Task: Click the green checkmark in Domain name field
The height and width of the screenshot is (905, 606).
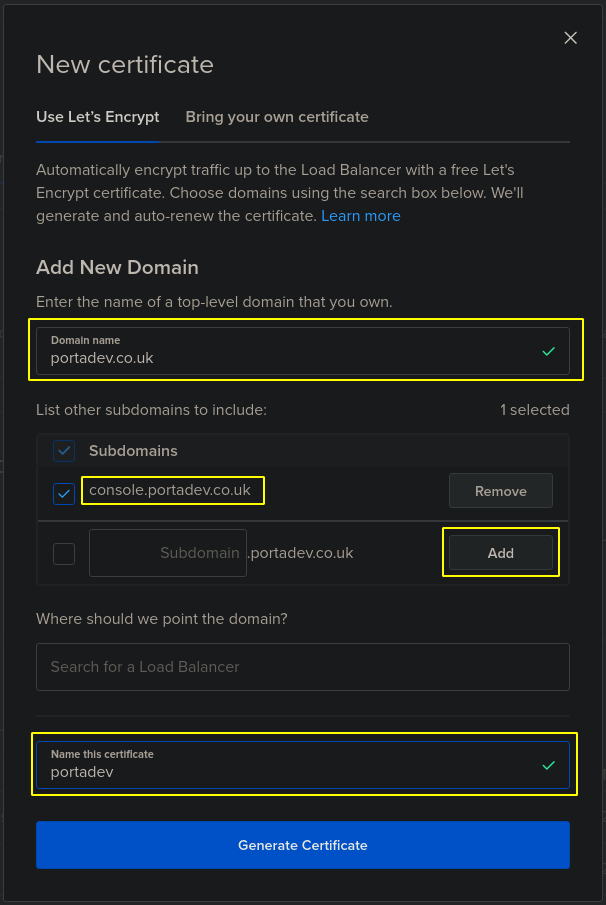Action: 548,351
